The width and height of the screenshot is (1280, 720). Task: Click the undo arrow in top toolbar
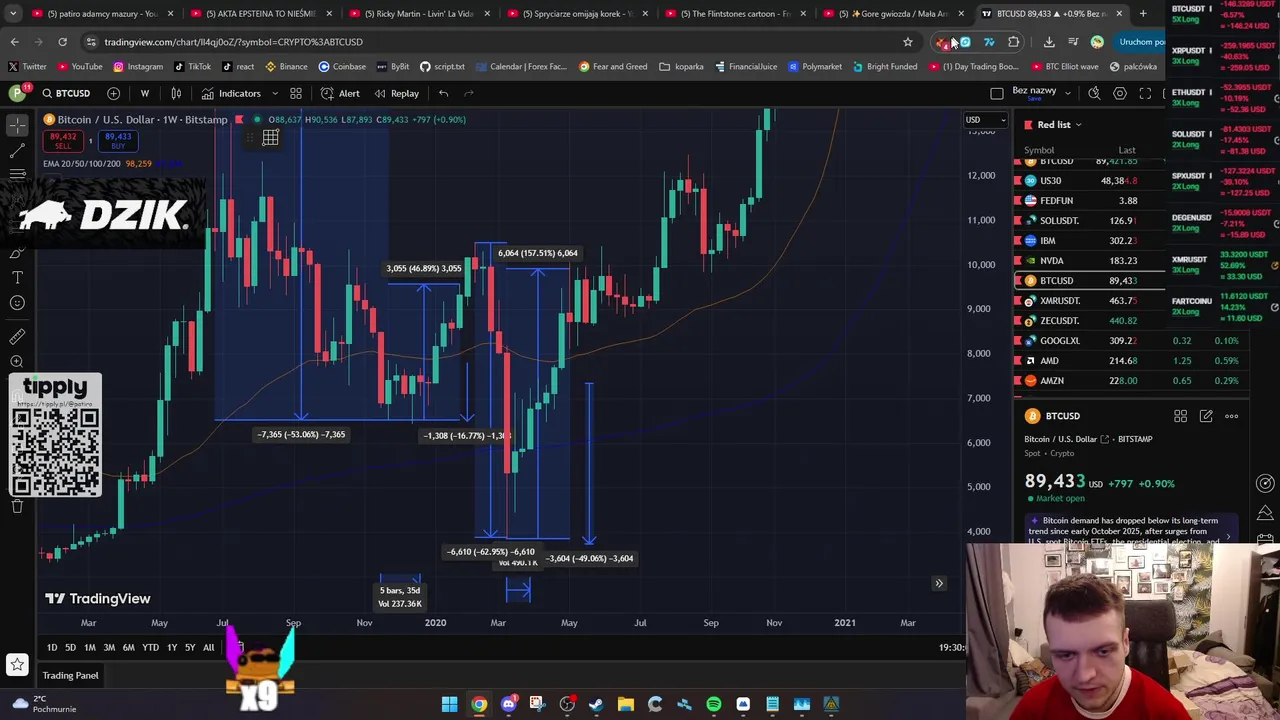(443, 93)
